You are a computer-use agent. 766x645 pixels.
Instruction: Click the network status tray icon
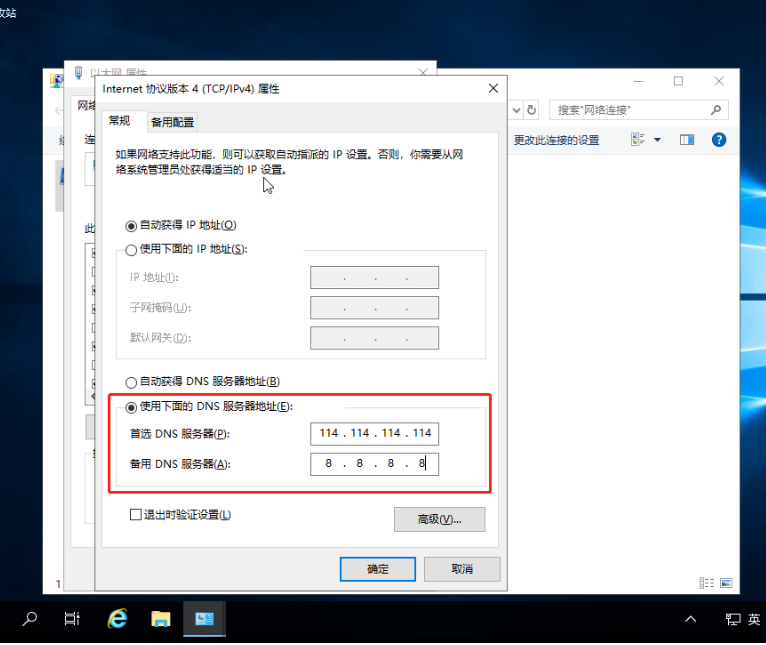(733, 620)
